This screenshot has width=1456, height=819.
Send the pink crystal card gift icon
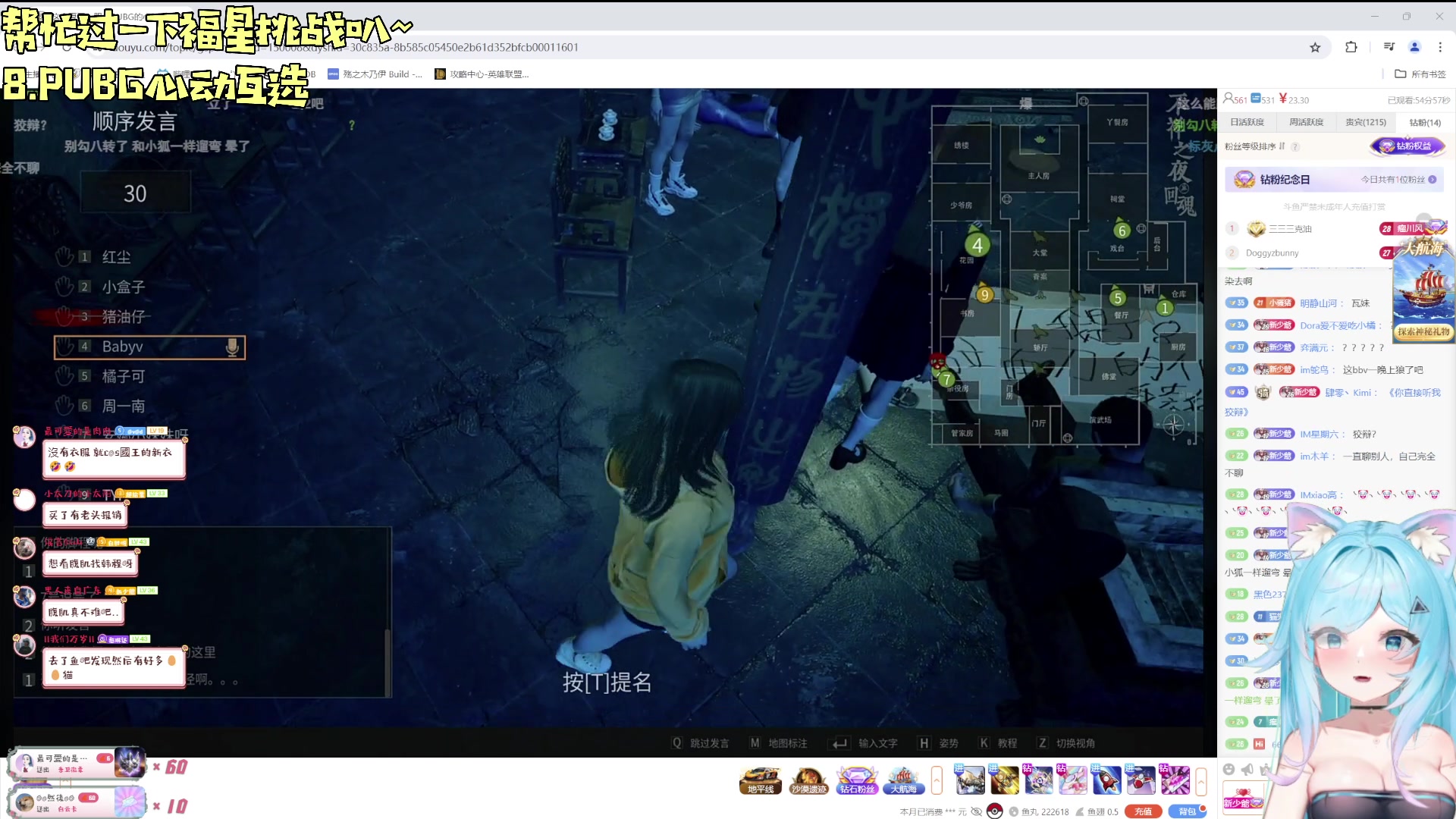coord(1175,780)
